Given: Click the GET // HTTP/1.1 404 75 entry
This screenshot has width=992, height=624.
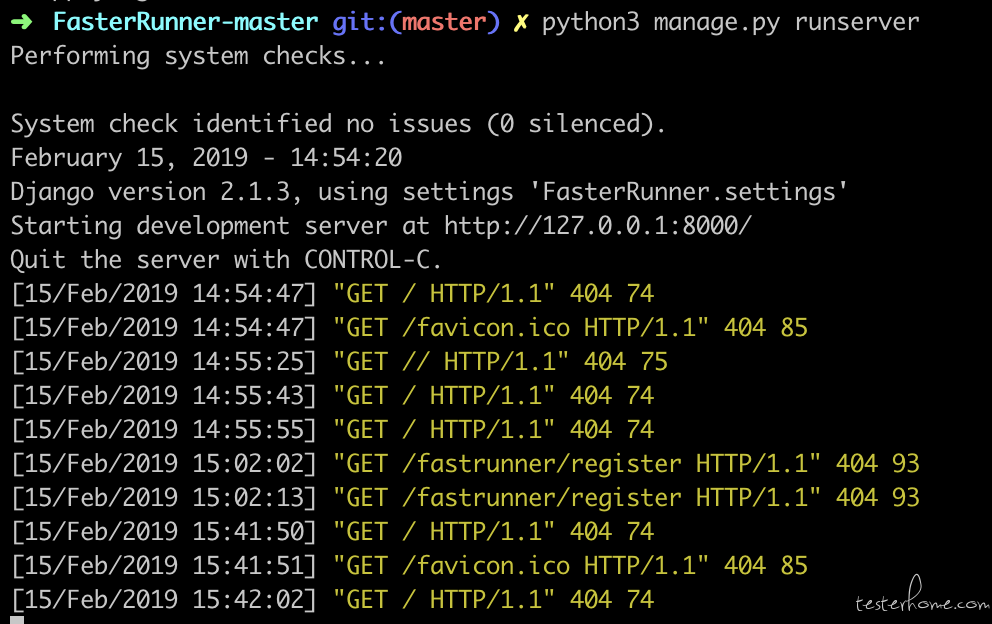Looking at the screenshot, I should [339, 362].
